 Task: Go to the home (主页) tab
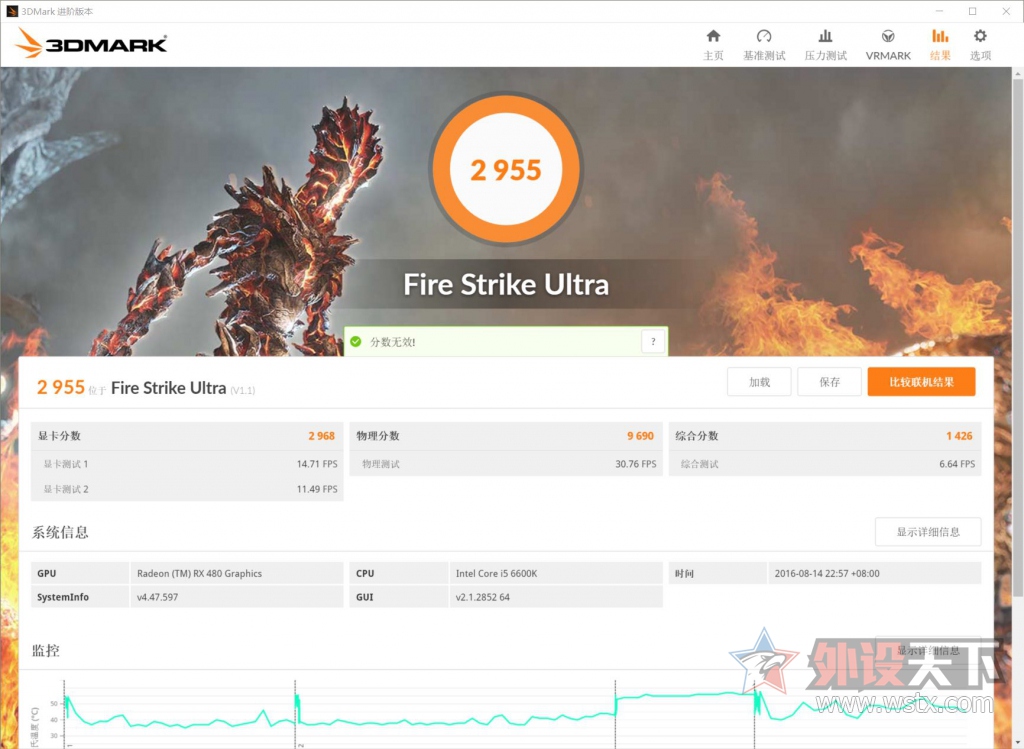713,45
